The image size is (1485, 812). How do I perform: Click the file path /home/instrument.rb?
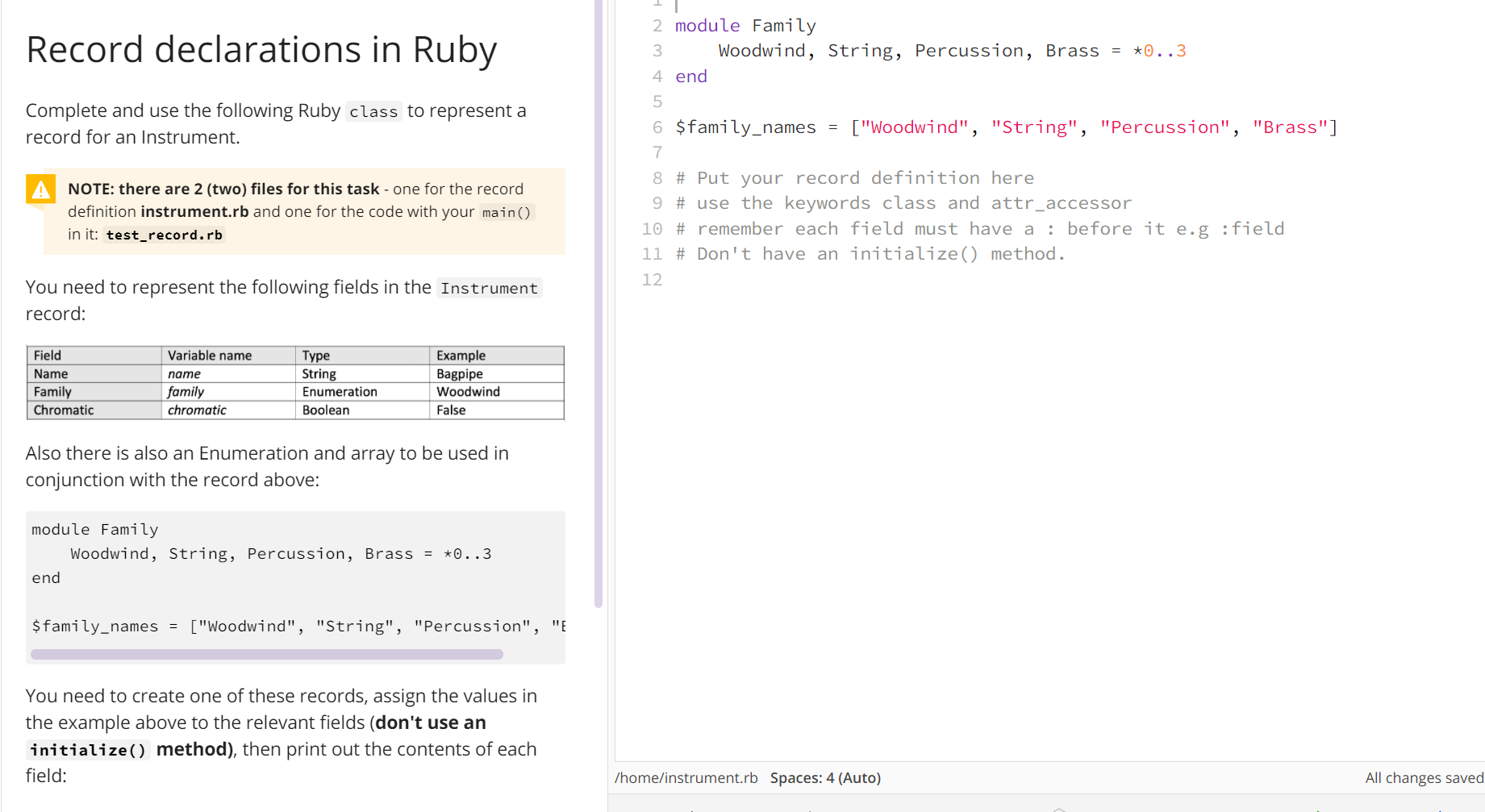tap(686, 777)
